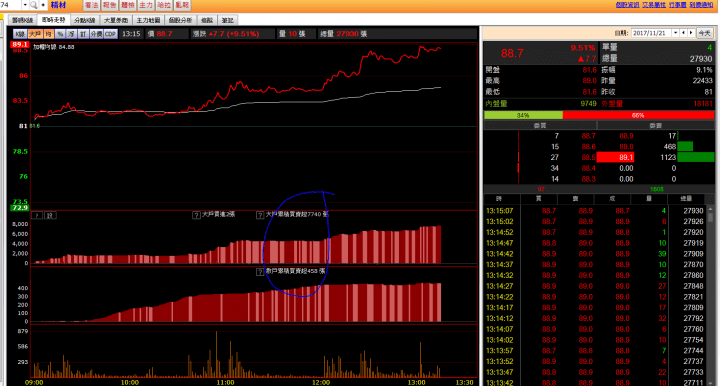Open the 到價通知 link at top right
The width and height of the screenshot is (720, 386).
point(701,5)
